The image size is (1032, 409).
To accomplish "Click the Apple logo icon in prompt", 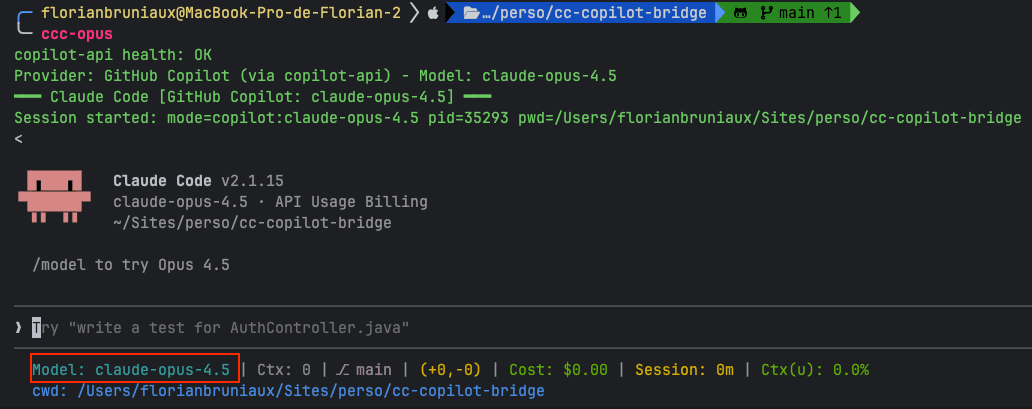I will [x=432, y=13].
